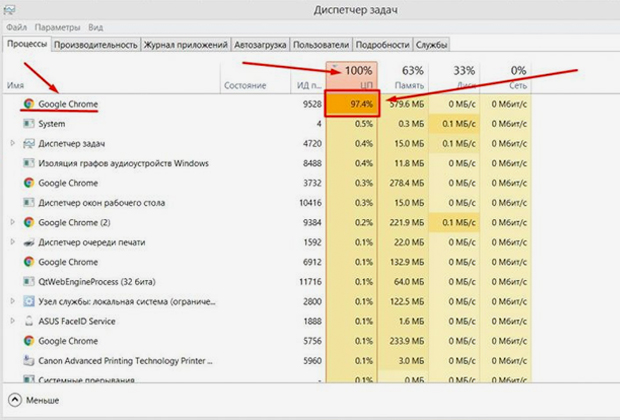Open the Вид menu
Viewport: 620px width, 420px height.
(95, 27)
